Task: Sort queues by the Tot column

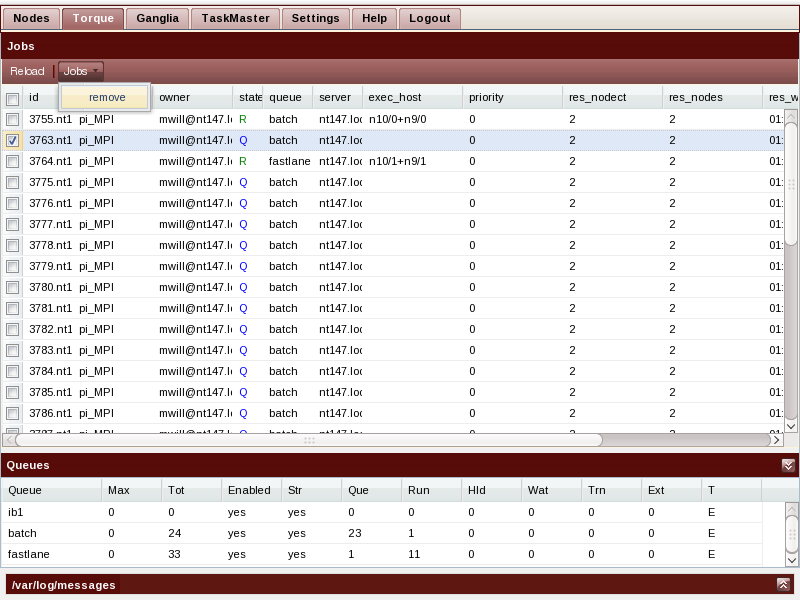Action: pos(191,490)
